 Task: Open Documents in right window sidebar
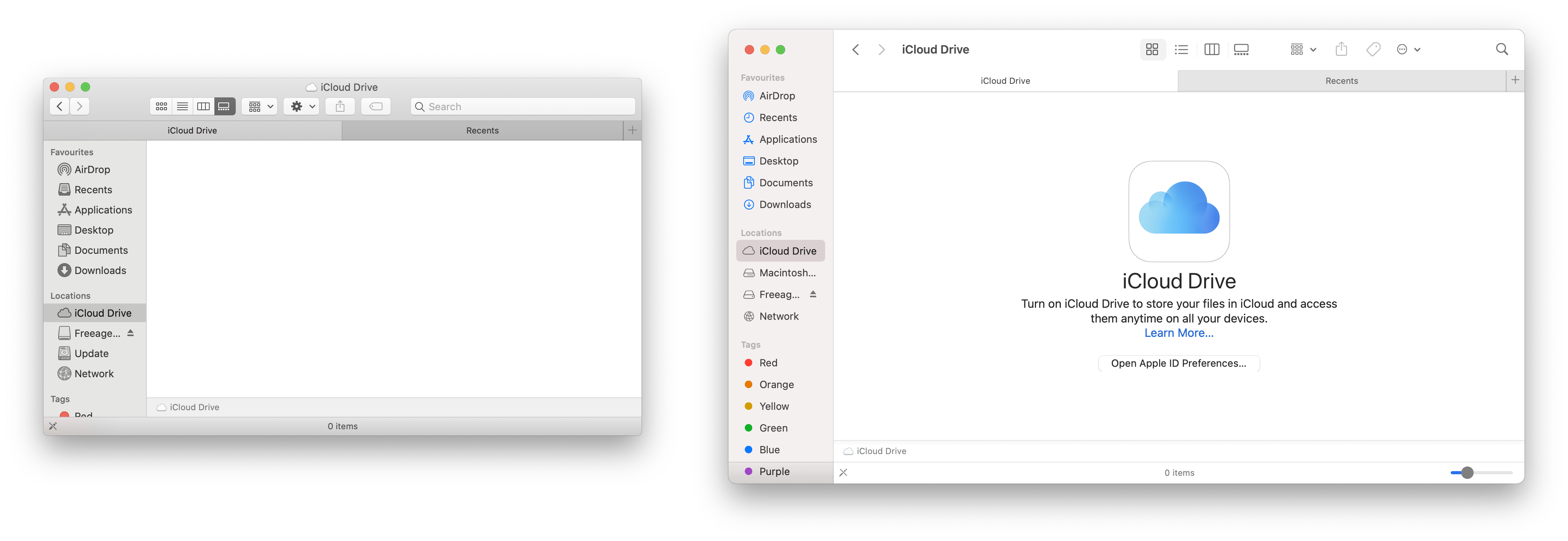click(x=781, y=182)
